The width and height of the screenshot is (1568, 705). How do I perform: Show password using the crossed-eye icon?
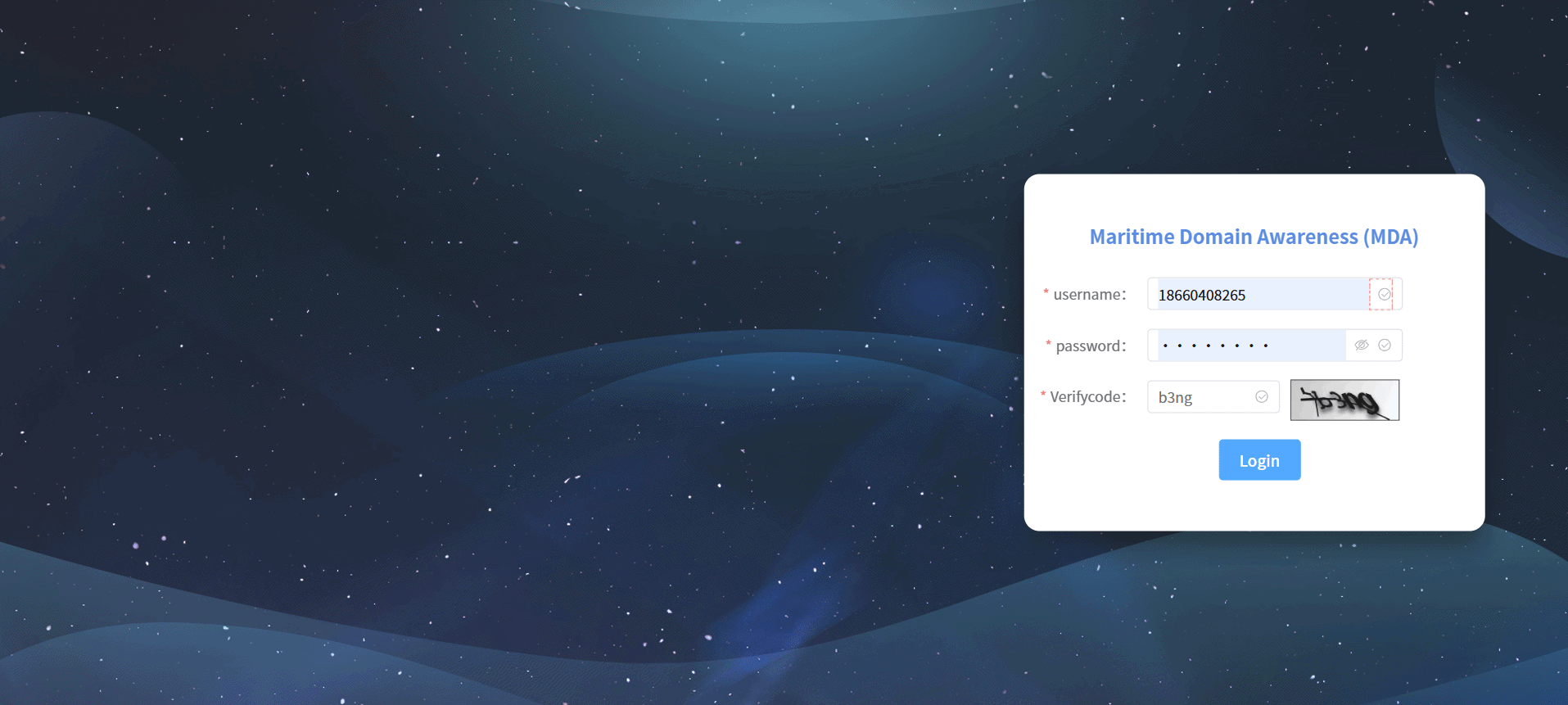(x=1361, y=346)
